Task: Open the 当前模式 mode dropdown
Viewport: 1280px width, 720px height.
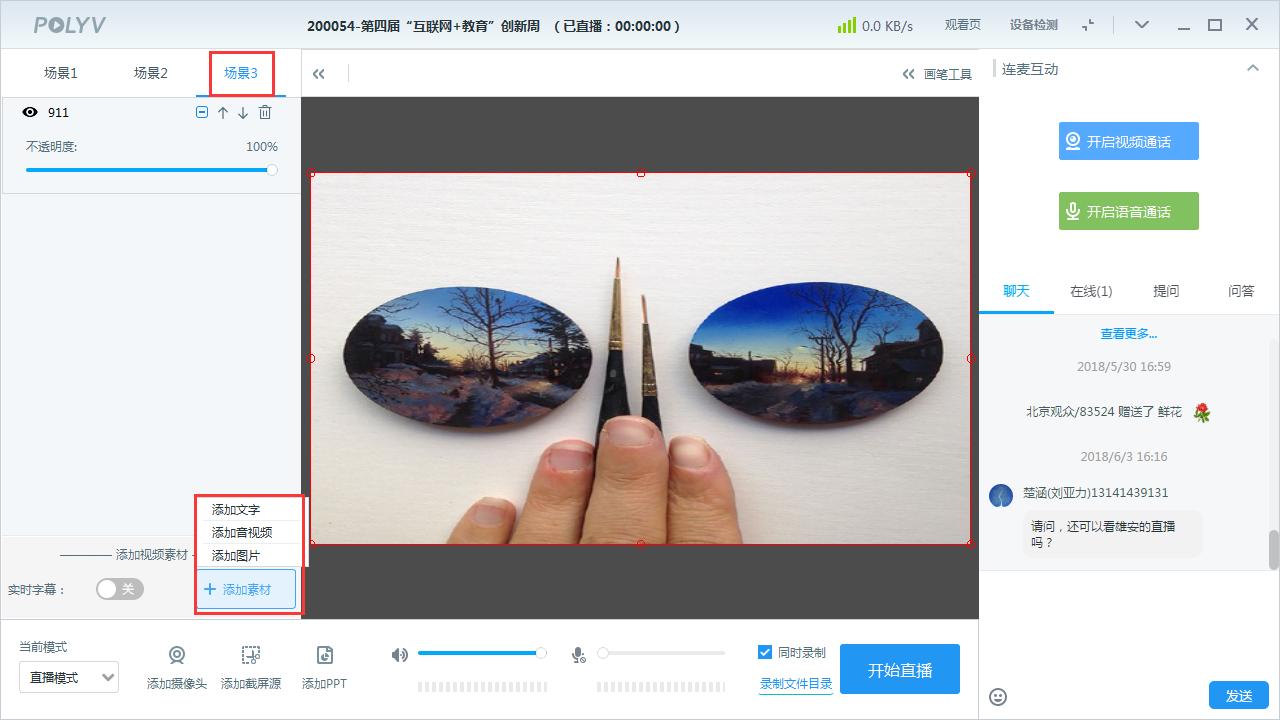Action: click(x=69, y=677)
